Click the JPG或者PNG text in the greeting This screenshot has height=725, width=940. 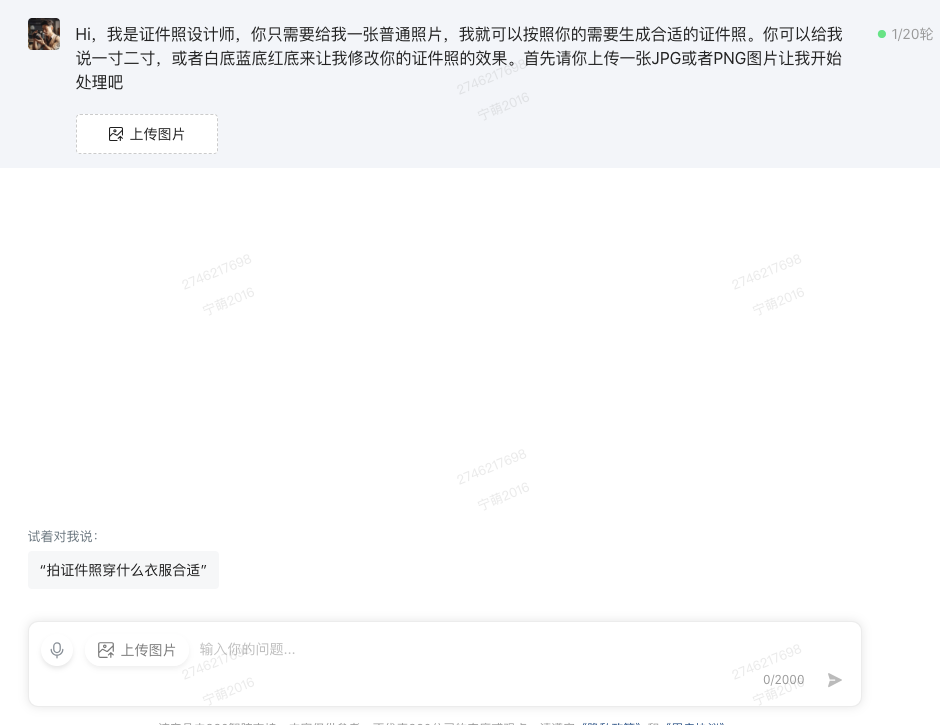[x=698, y=58]
